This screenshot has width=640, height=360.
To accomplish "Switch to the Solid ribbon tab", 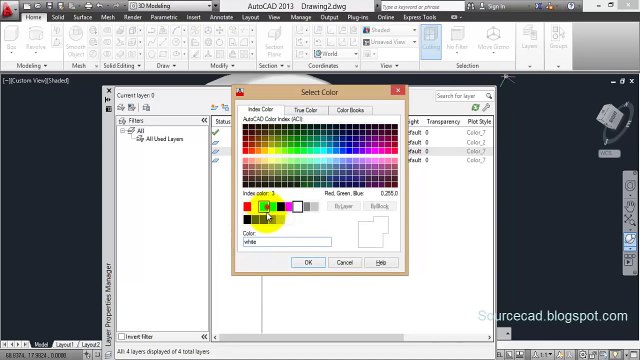I will pos(58,17).
